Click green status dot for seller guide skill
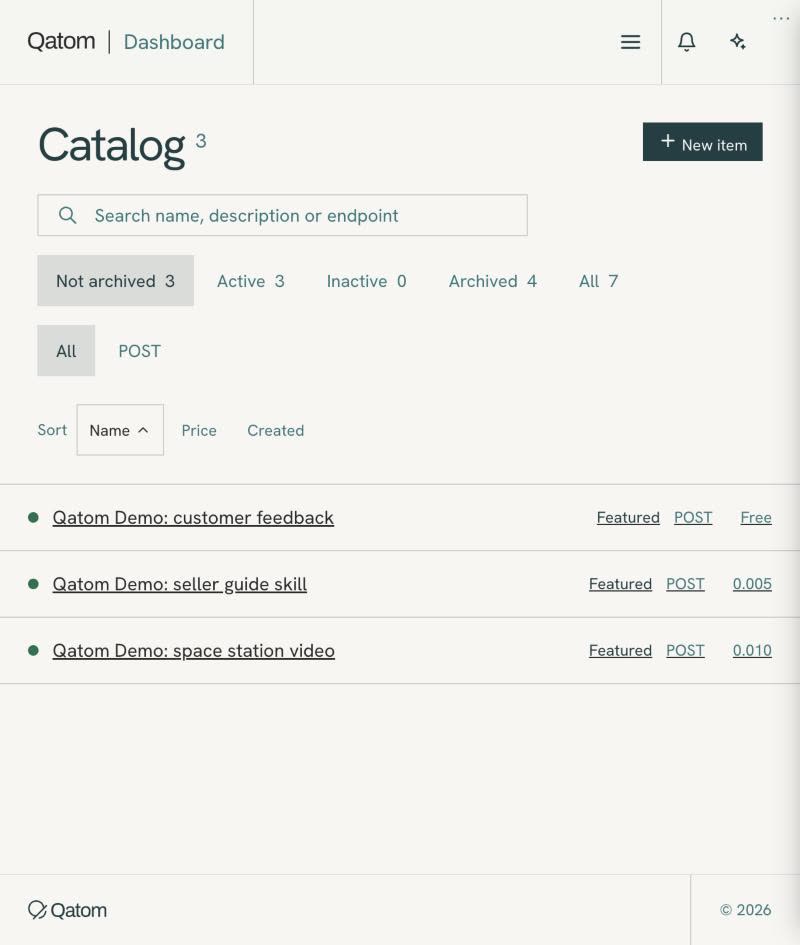The image size is (800, 945). 33,583
